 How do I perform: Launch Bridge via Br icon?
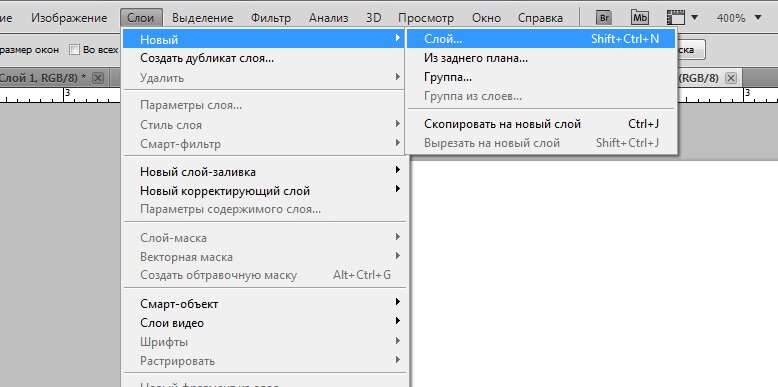[604, 18]
